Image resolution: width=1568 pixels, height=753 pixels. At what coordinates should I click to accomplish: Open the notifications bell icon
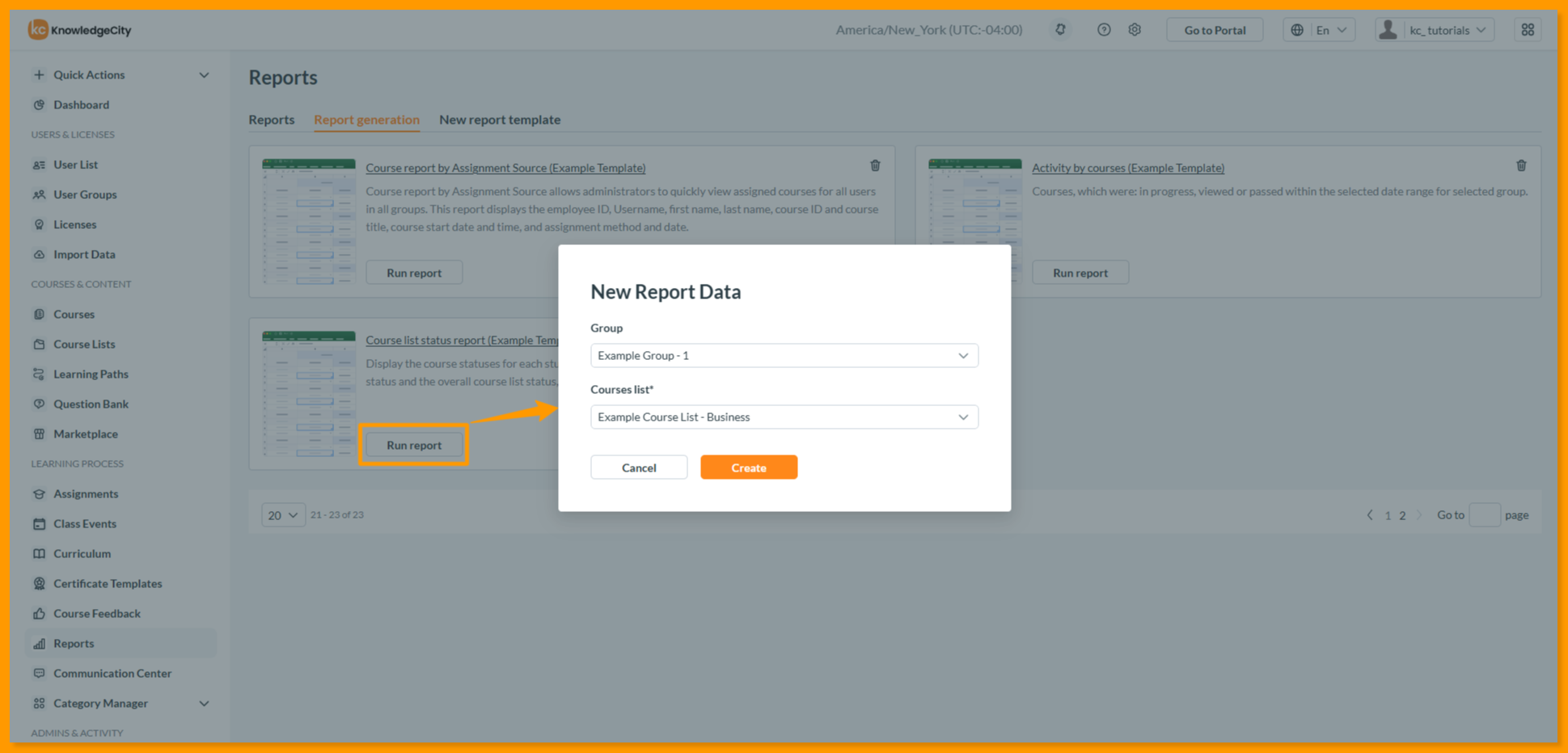tap(1060, 30)
